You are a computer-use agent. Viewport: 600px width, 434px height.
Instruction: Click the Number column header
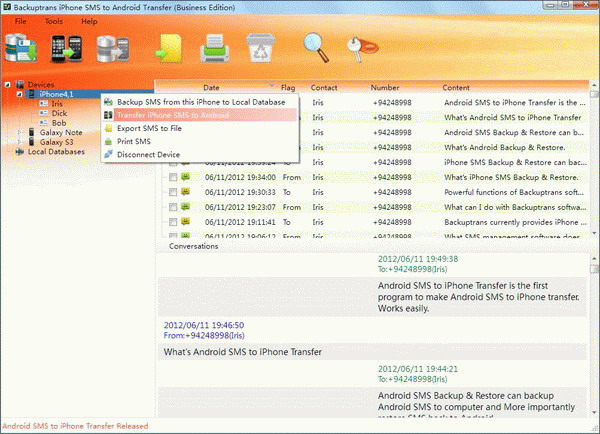click(x=385, y=88)
